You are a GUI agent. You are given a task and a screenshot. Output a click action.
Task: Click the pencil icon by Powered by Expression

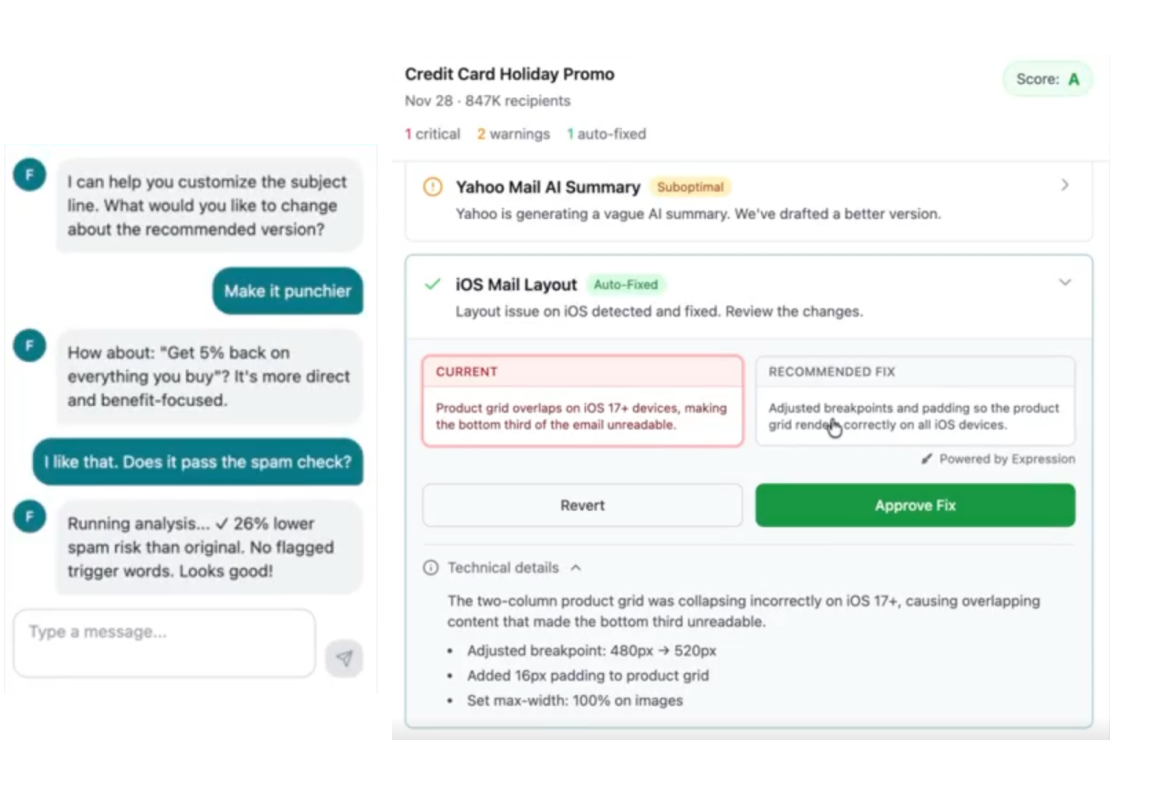(927, 459)
